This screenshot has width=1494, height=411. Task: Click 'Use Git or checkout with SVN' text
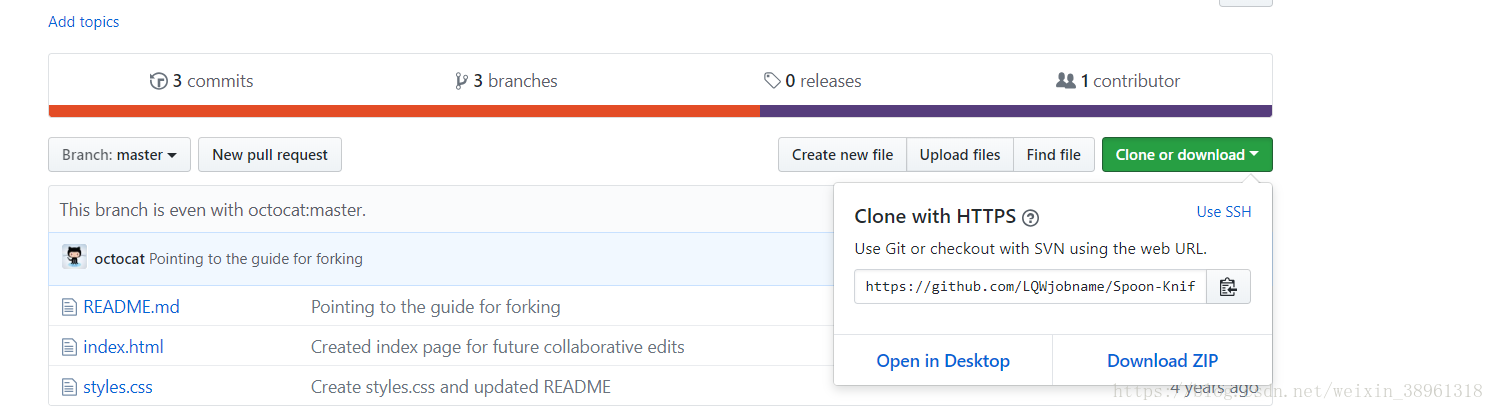coord(1031,249)
